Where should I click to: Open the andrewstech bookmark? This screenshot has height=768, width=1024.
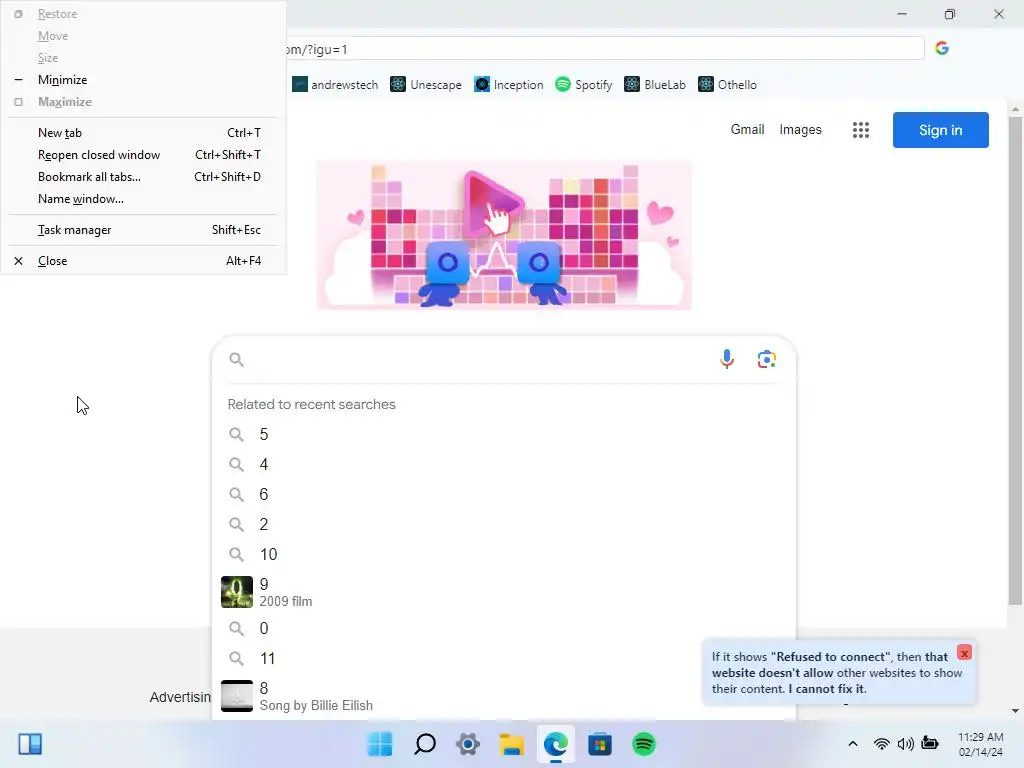pyautogui.click(x=335, y=84)
